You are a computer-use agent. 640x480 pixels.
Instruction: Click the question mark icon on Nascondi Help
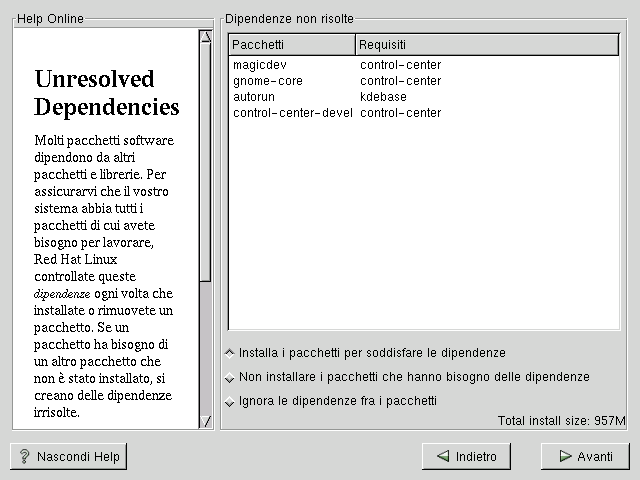[24, 456]
